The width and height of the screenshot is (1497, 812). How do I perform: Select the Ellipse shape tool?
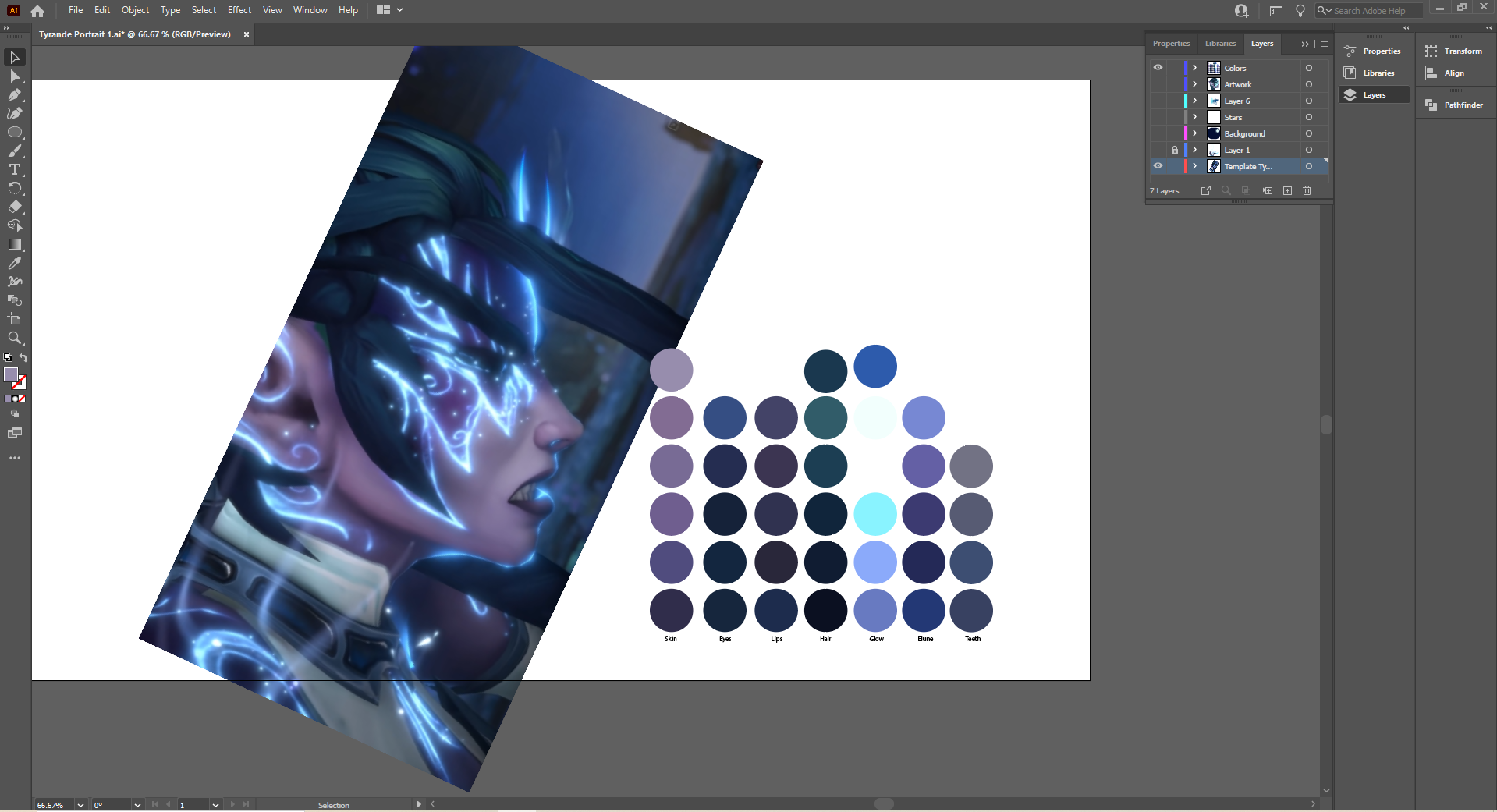coord(15,133)
